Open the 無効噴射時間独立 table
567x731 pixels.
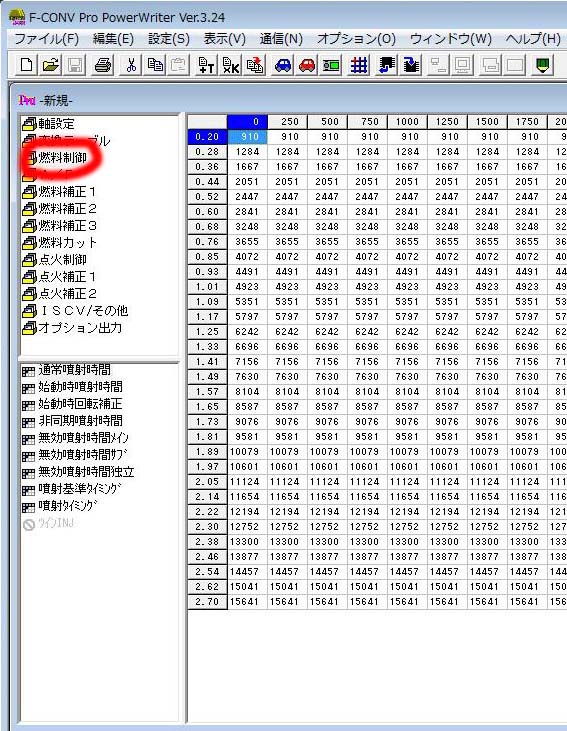pos(78,472)
